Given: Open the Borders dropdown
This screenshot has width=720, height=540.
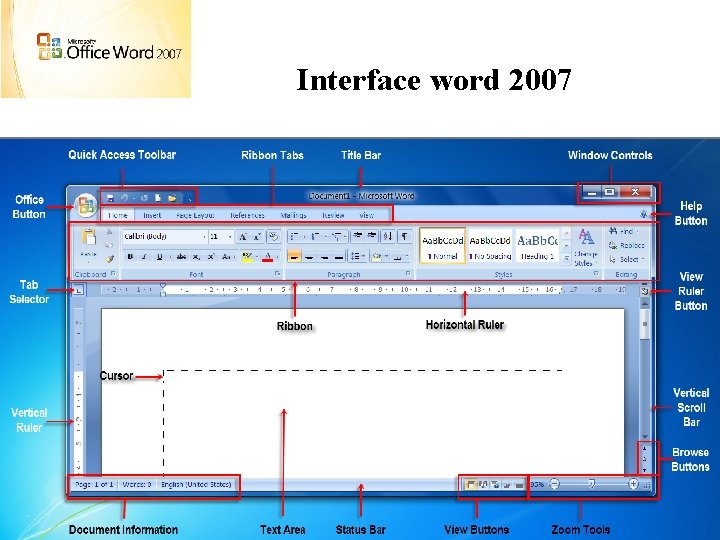Looking at the screenshot, I should coord(400,257).
